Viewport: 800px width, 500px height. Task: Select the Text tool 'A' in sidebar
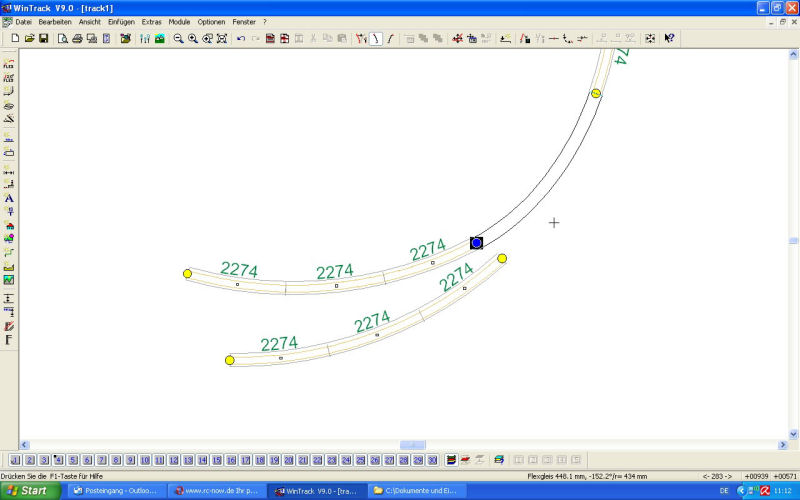tap(9, 198)
